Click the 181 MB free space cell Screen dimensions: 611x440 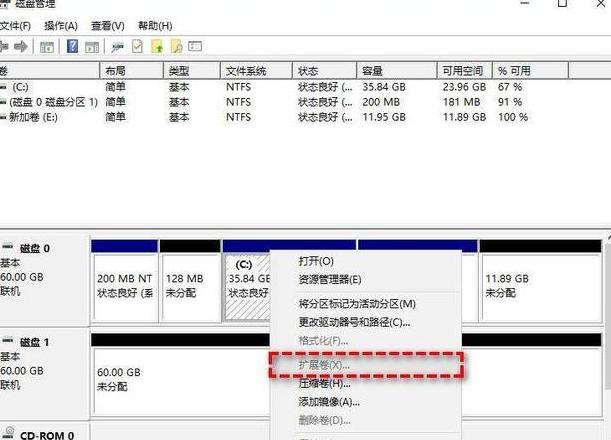click(461, 102)
